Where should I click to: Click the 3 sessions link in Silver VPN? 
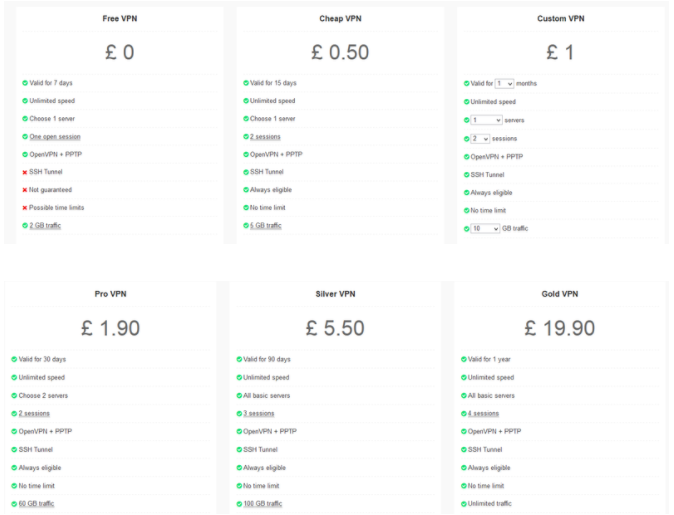[x=259, y=414]
